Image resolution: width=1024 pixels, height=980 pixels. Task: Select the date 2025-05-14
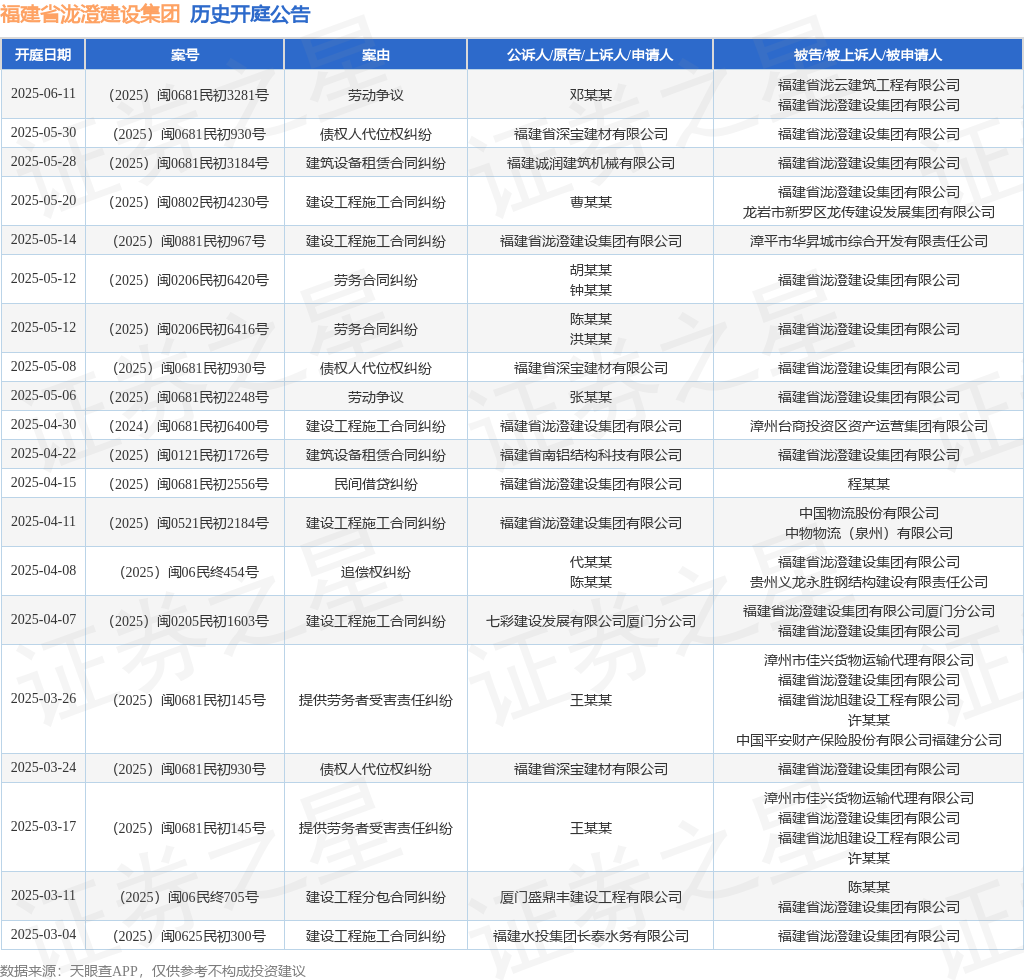(x=43, y=240)
